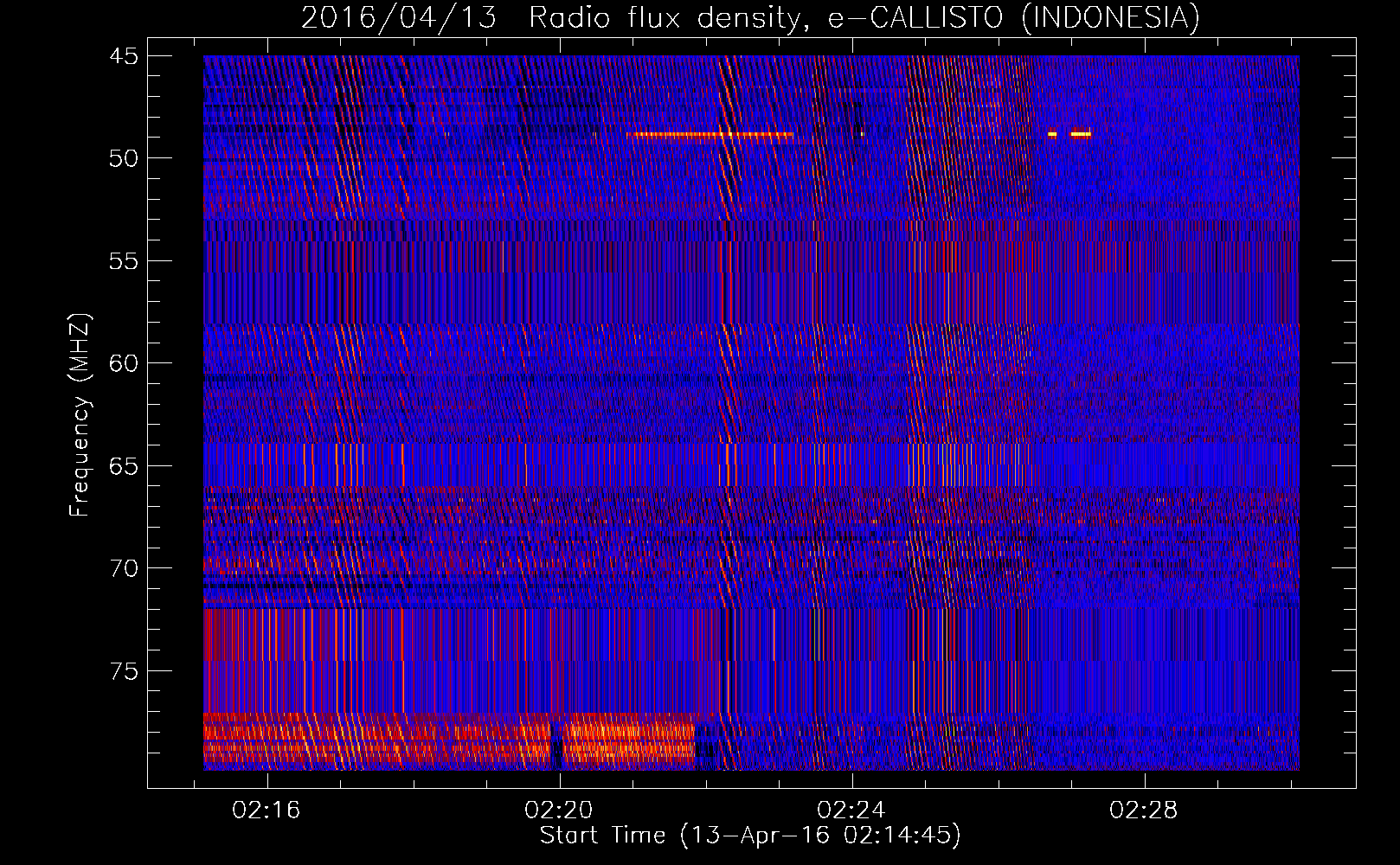
Task: Click the "Frequency (MHZ)" axis label
Action: point(80,415)
